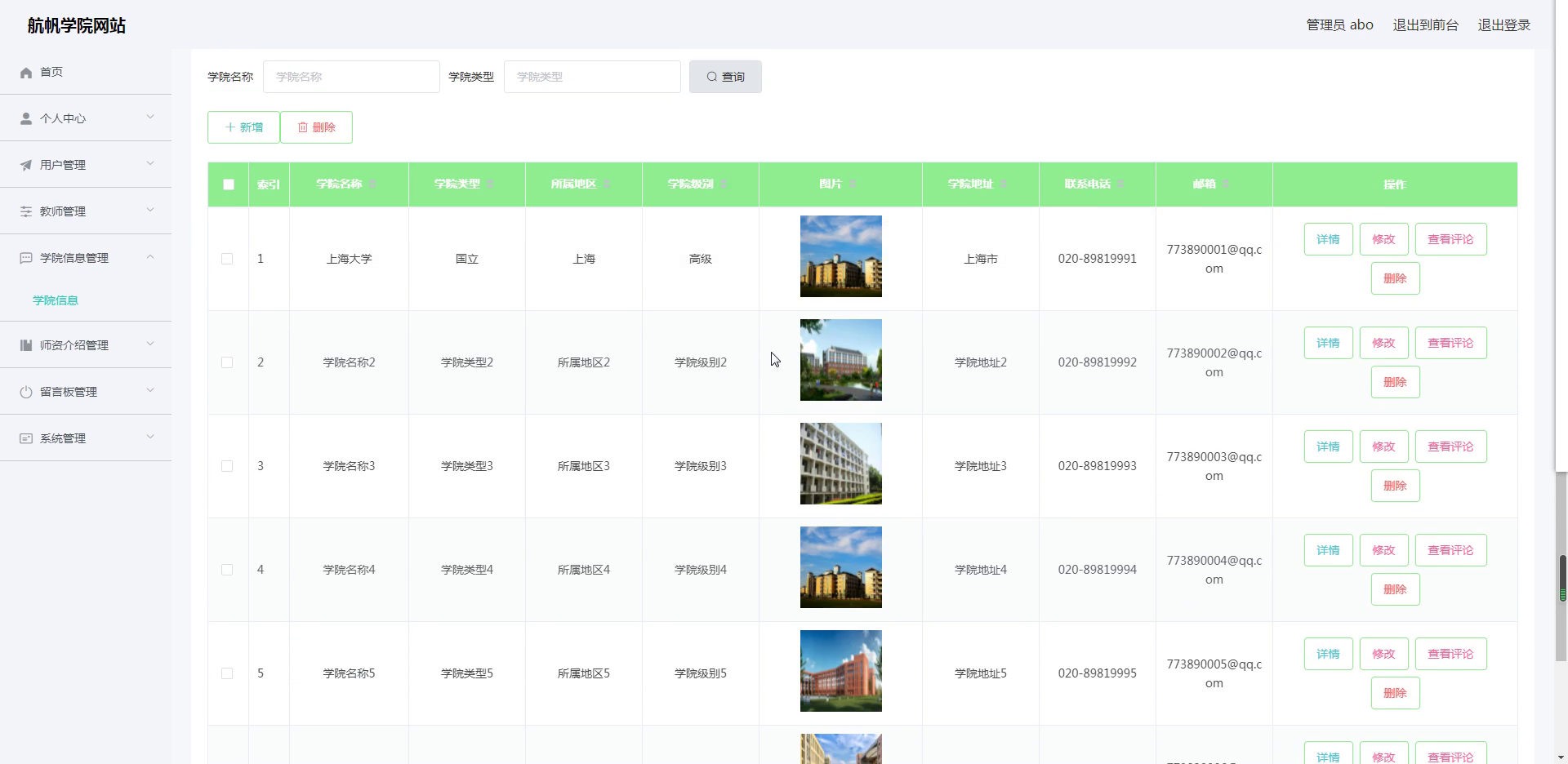This screenshot has width=1568, height=764.
Task: Check the row for 学院名称2
Action: [227, 362]
